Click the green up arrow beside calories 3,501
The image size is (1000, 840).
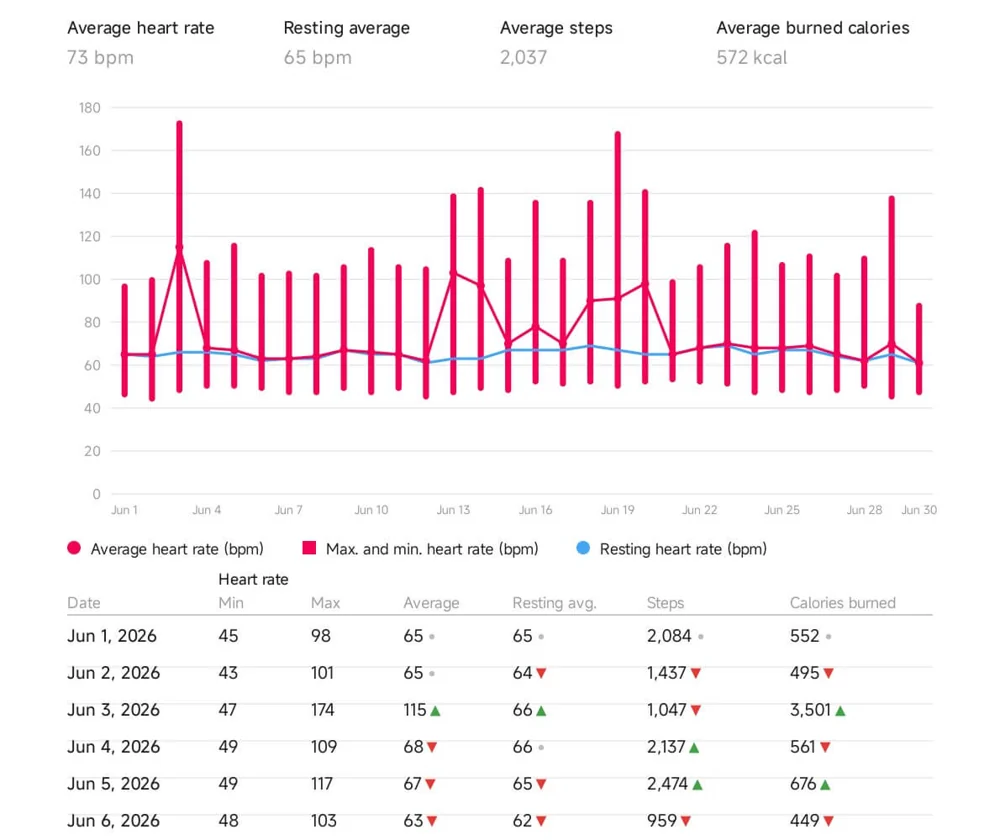pos(840,711)
